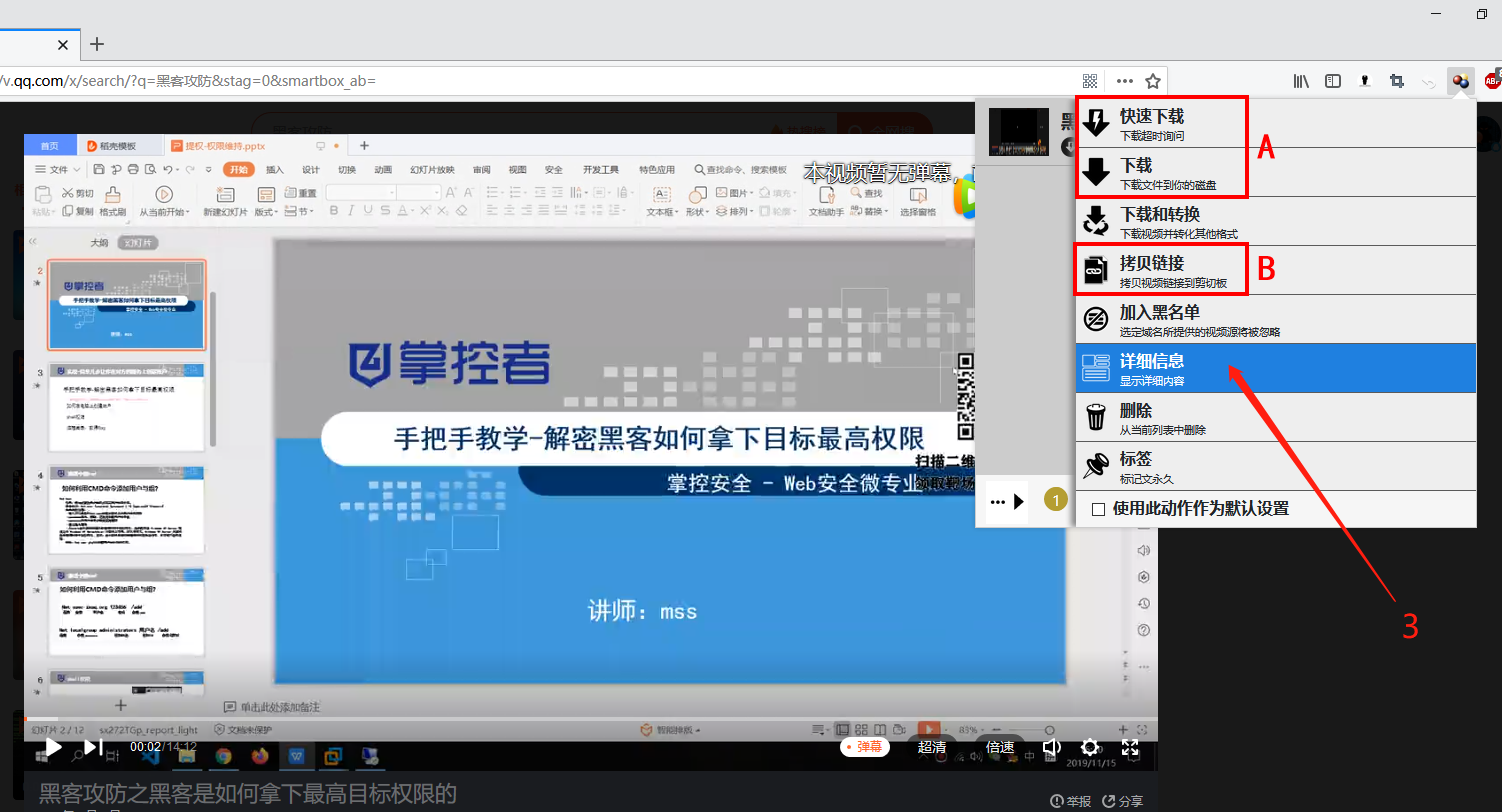Pick the 下载和转换 download and convert entry
This screenshot has height=812, width=1502.
[x=1276, y=221]
